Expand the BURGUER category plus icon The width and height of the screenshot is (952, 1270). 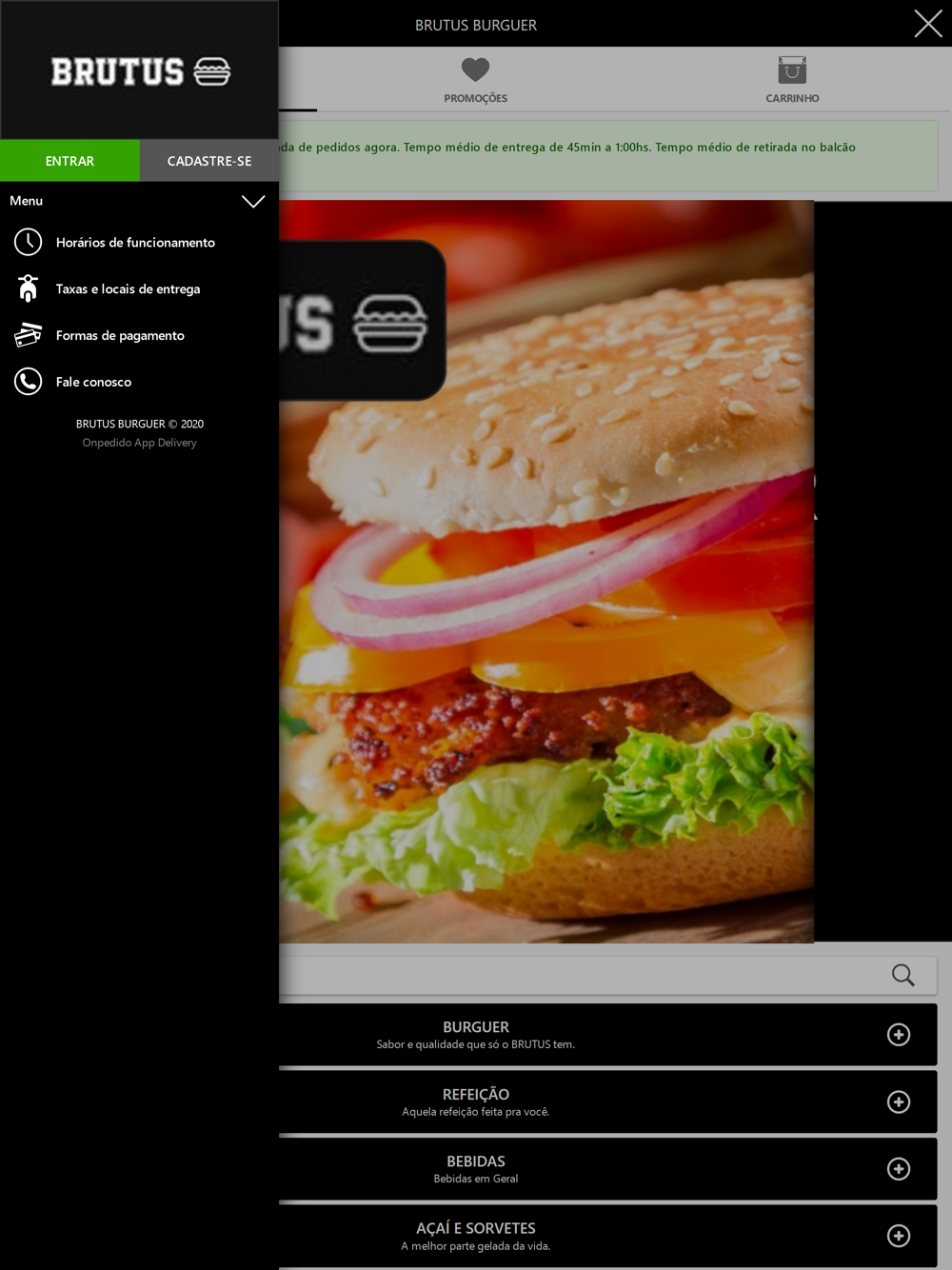click(899, 1035)
